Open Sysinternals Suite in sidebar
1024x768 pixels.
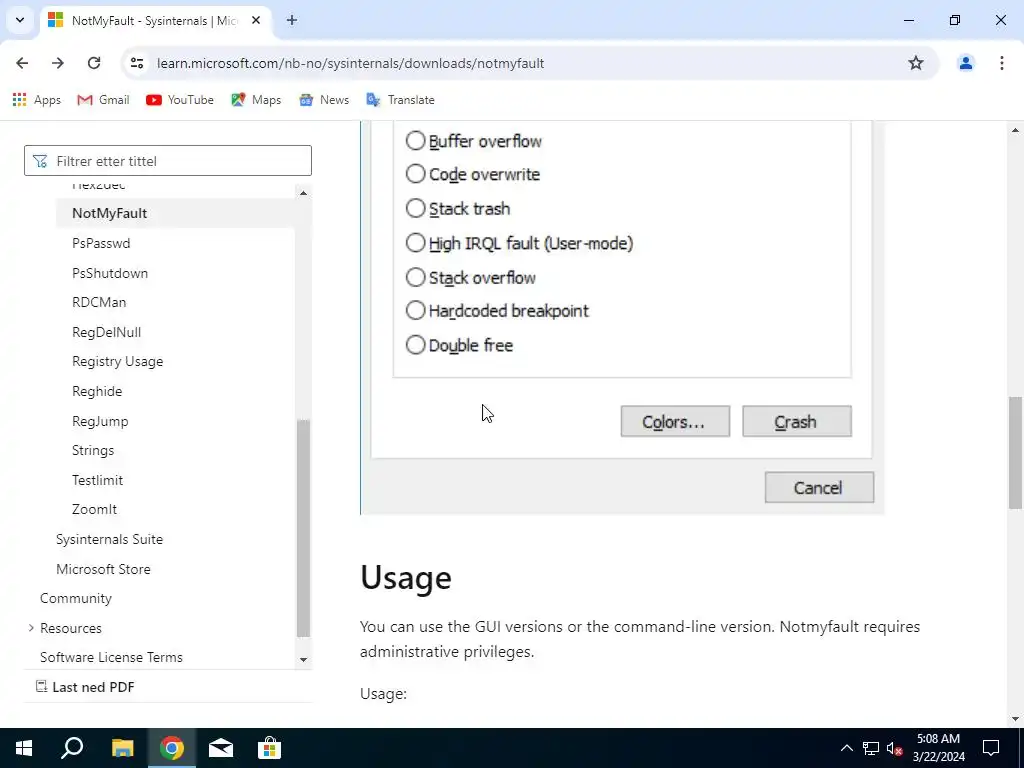pos(109,539)
